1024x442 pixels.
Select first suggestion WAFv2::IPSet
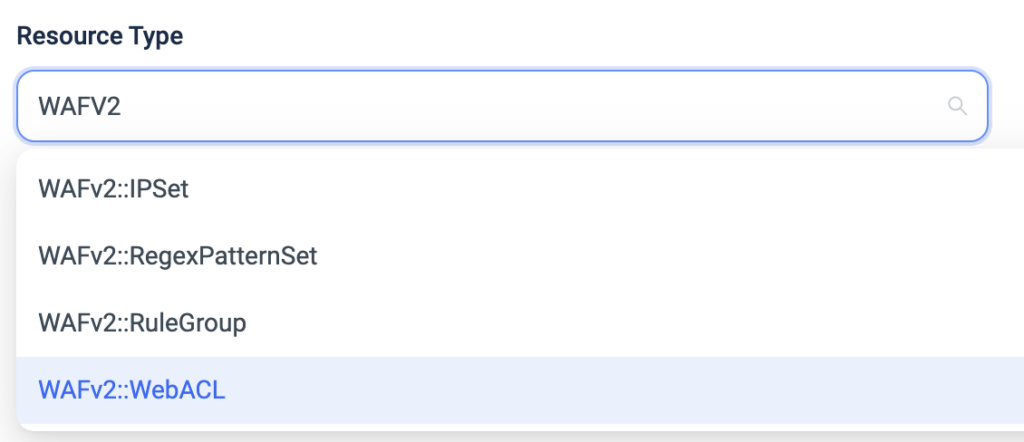coord(520,189)
